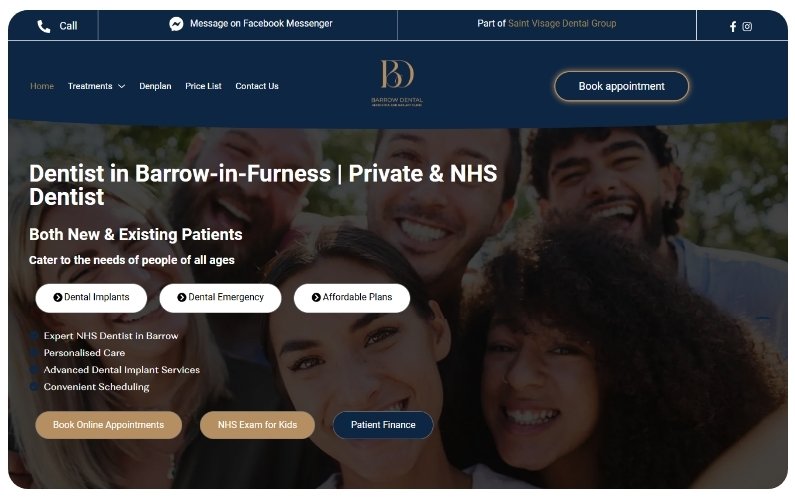This screenshot has width=795, height=498.
Task: Click the arrow icon on Dental Implants
Action: click(58, 297)
